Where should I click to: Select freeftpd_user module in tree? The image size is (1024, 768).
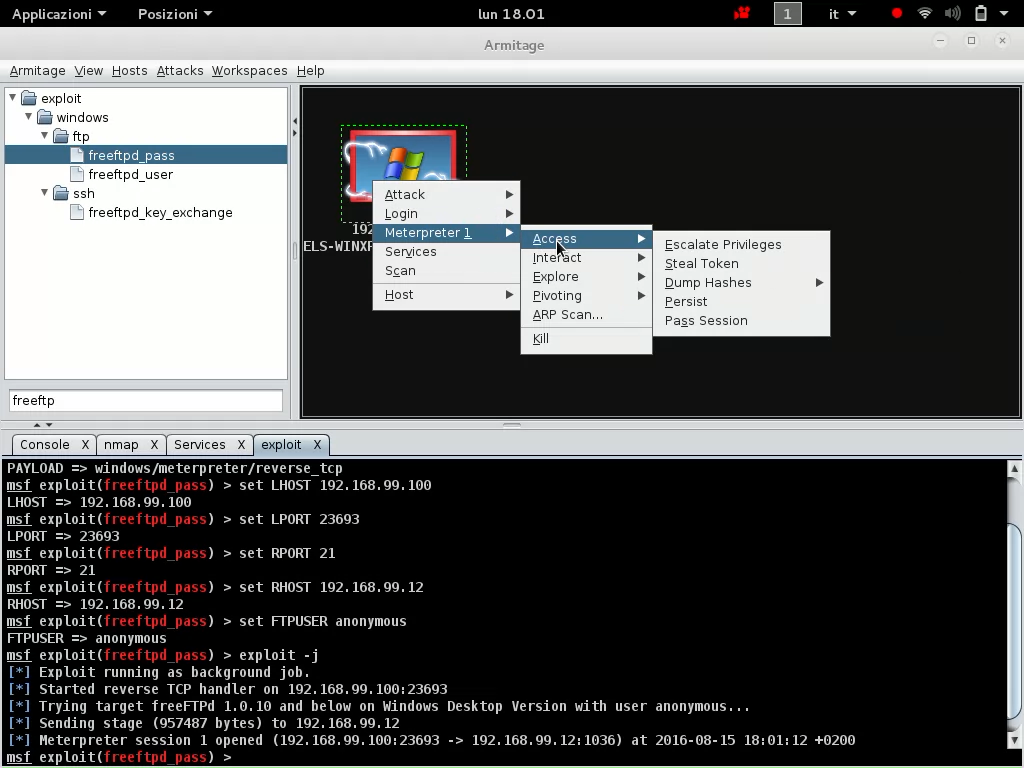point(131,174)
